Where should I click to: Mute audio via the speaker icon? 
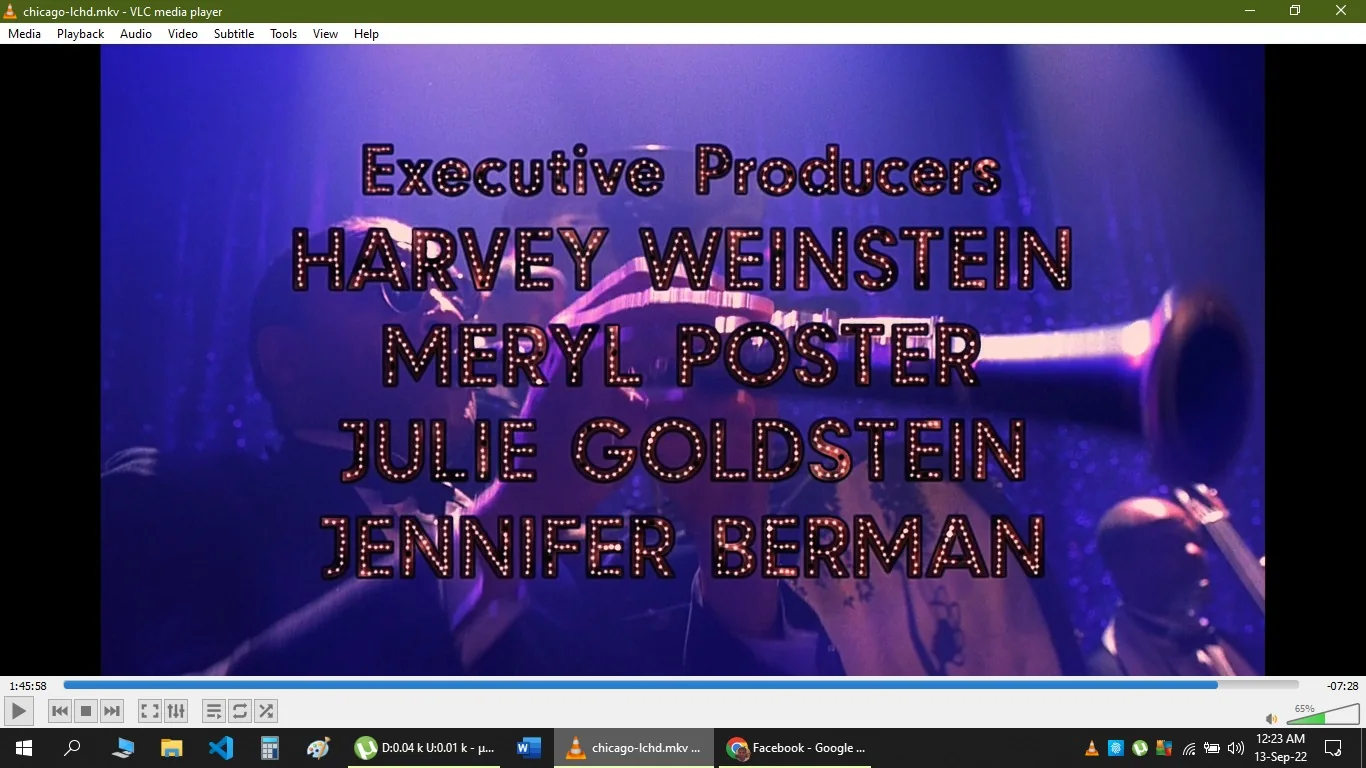[x=1271, y=718]
